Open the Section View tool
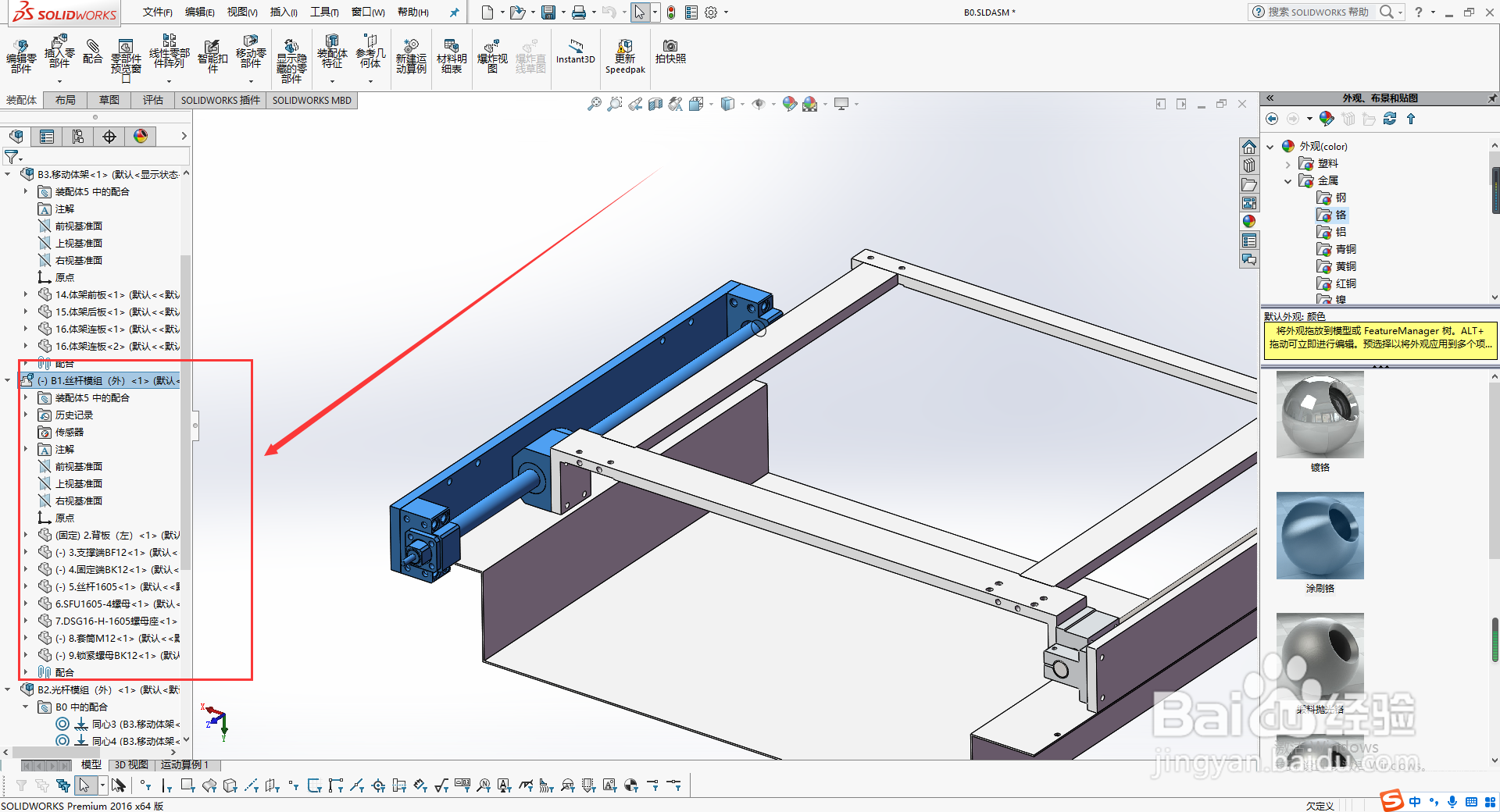 (656, 103)
